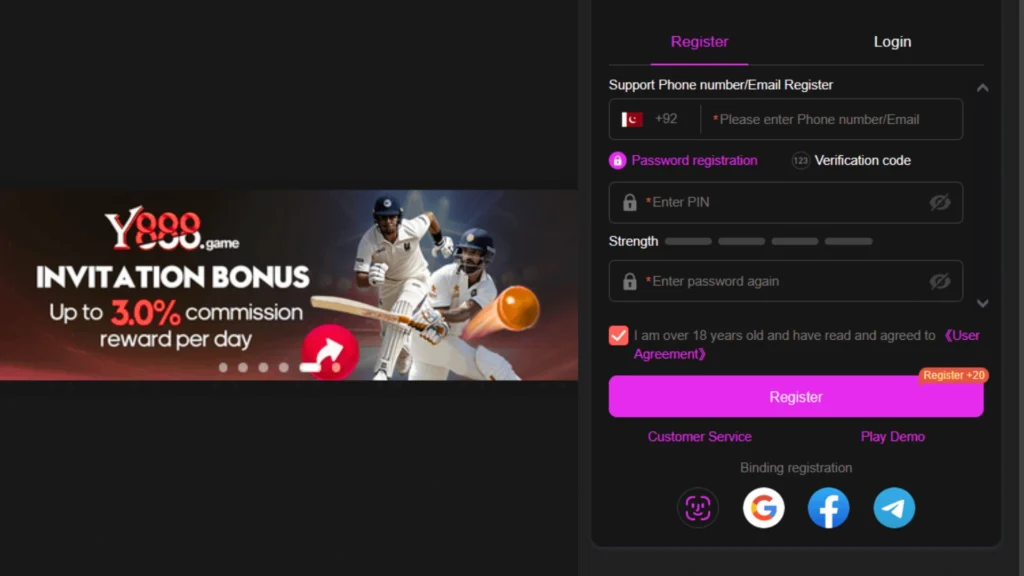Viewport: 1024px width, 576px height.
Task: Open the +92 country code selector
Action: pos(650,119)
